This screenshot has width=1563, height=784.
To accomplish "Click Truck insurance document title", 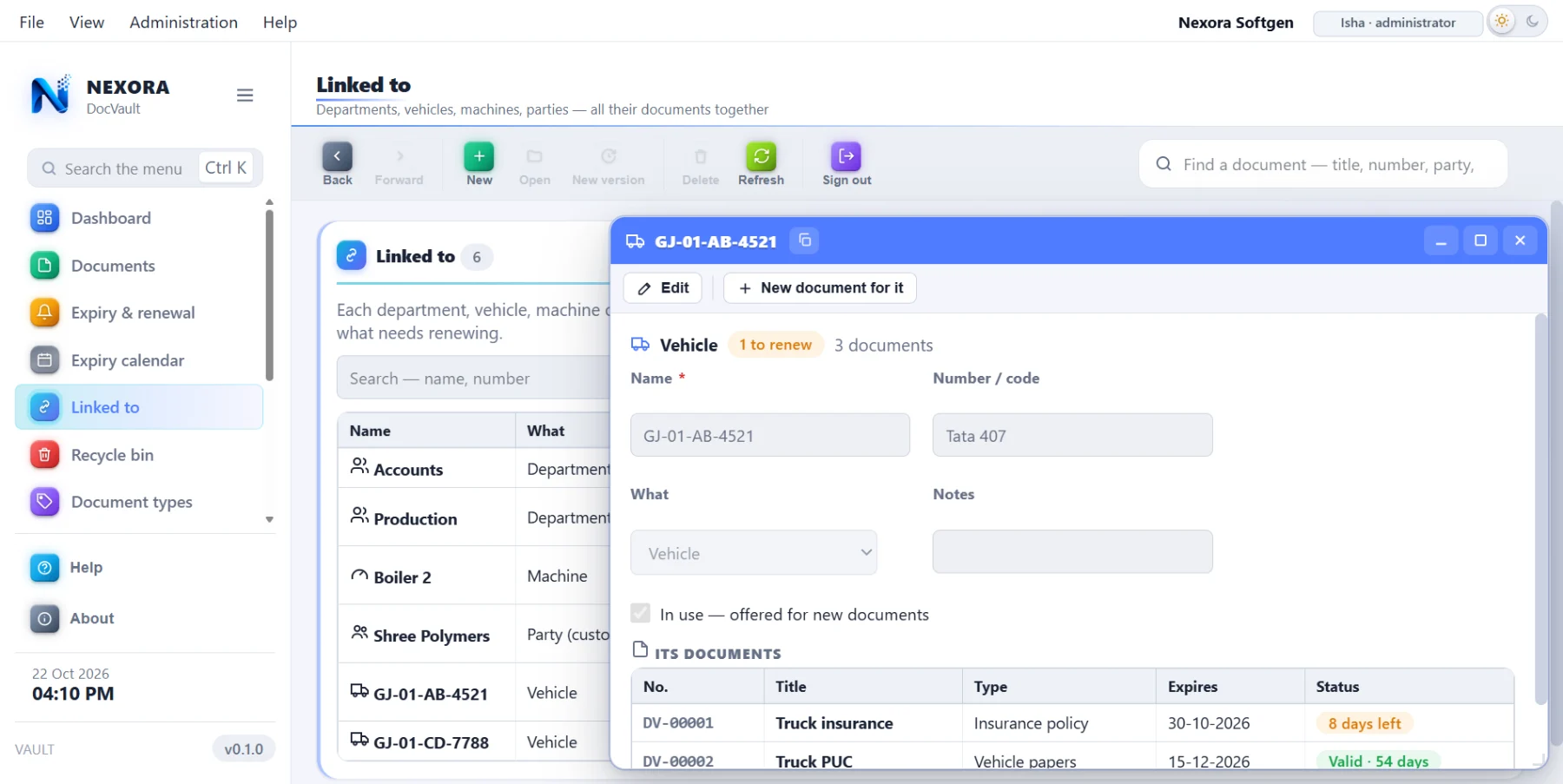I will [x=834, y=723].
